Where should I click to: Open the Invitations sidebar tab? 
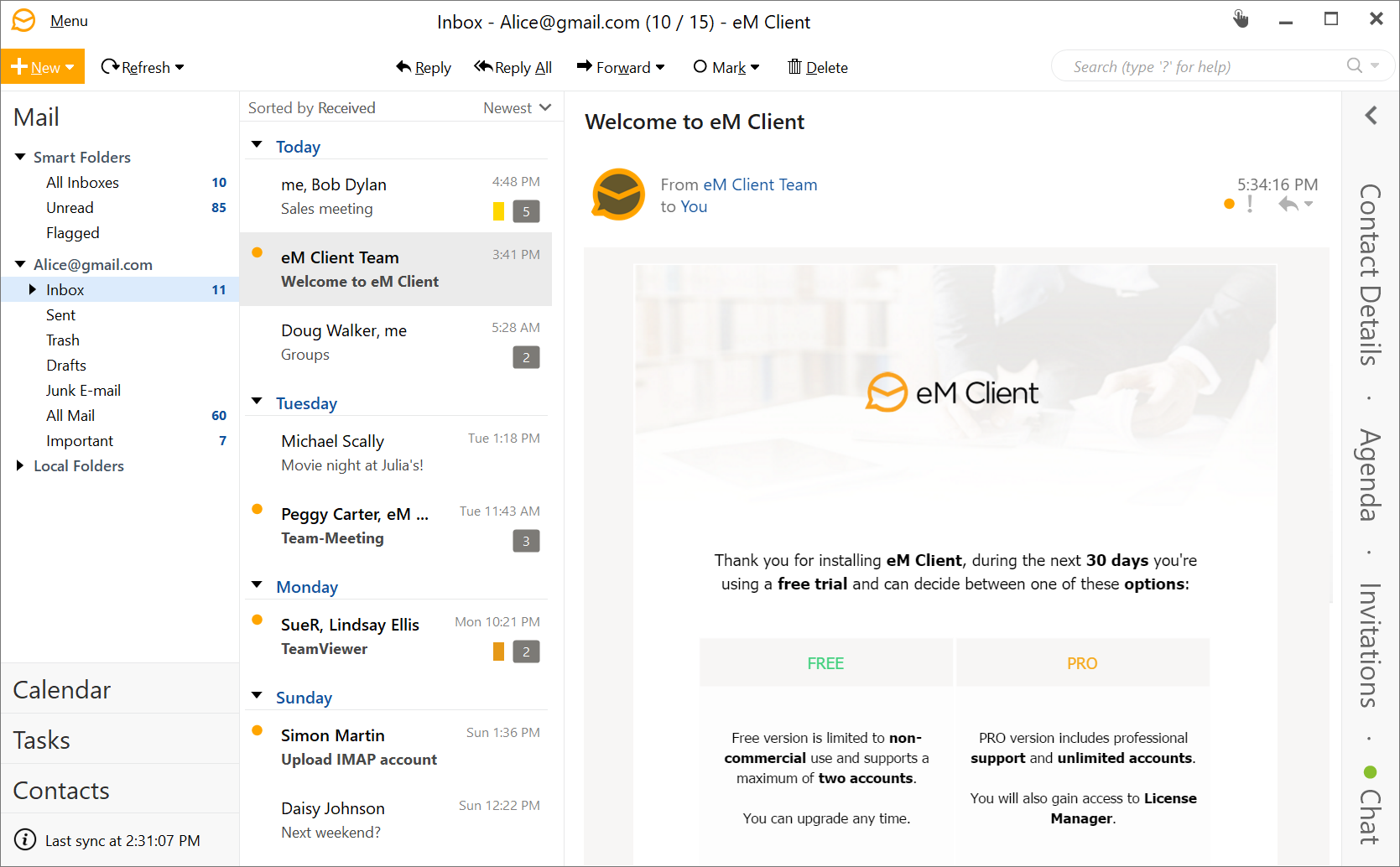click(1370, 646)
